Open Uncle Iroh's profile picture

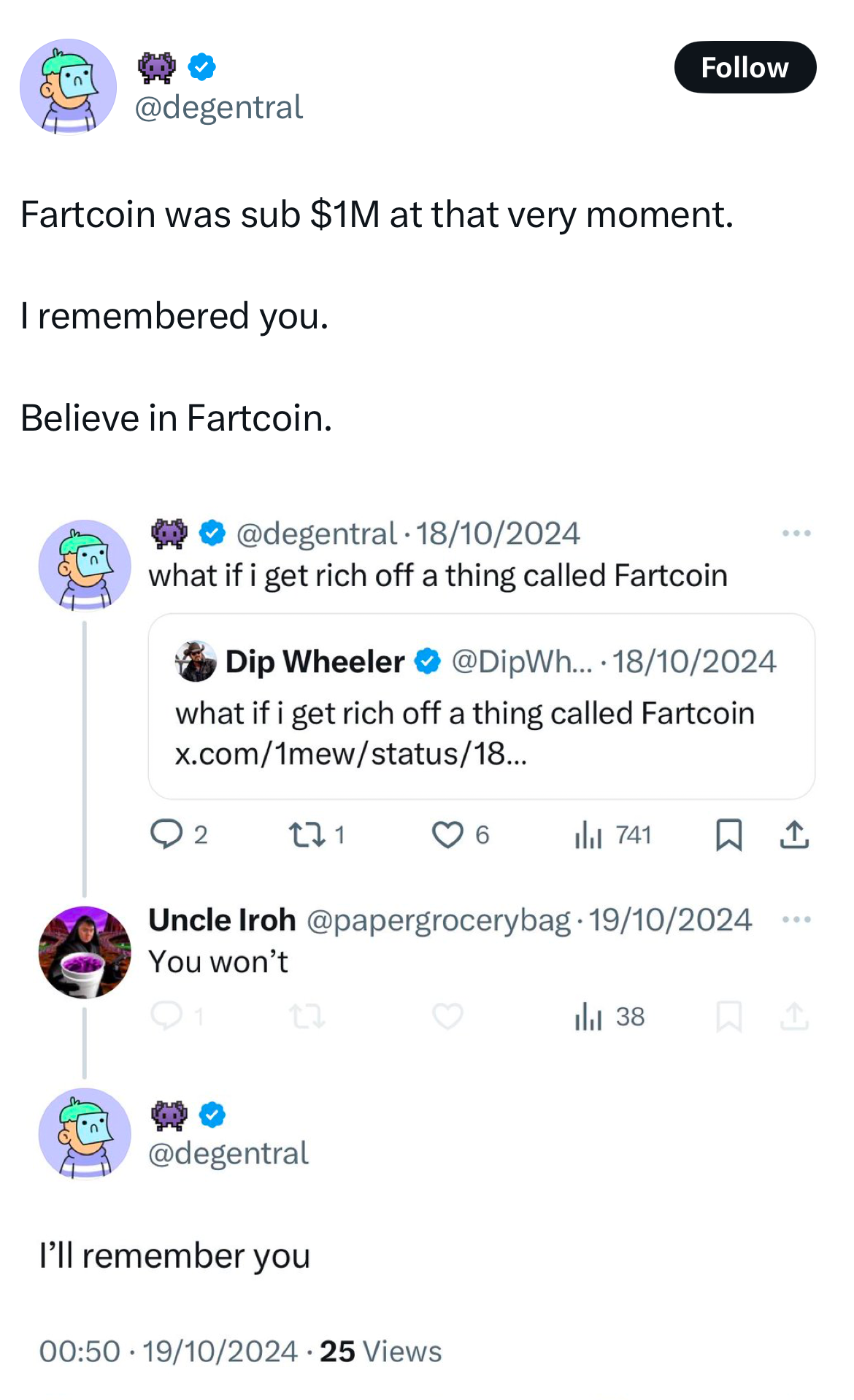click(x=85, y=952)
